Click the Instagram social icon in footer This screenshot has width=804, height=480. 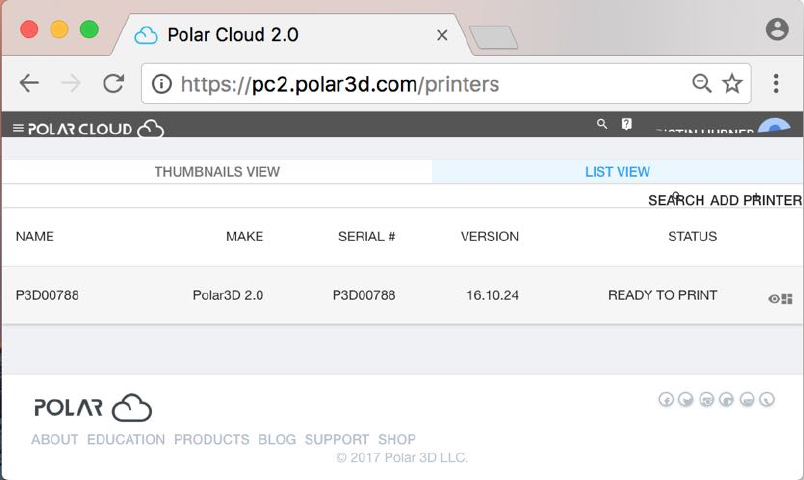coord(707,400)
